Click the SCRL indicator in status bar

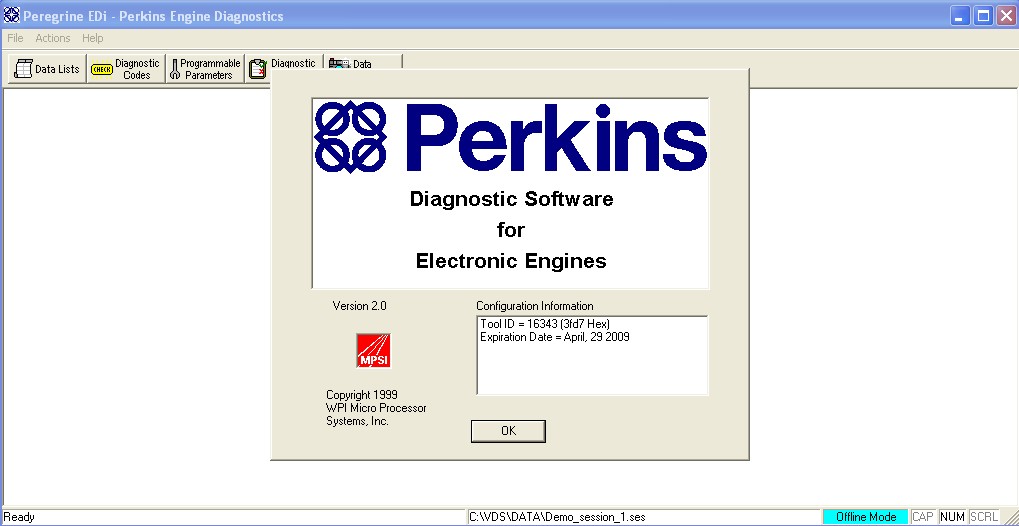pos(984,517)
